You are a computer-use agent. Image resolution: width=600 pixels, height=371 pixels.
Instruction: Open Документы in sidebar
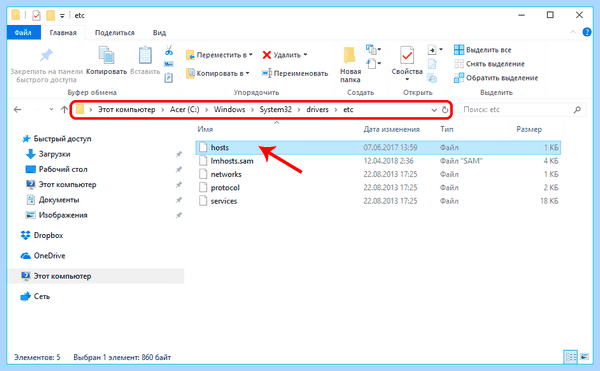(x=53, y=200)
